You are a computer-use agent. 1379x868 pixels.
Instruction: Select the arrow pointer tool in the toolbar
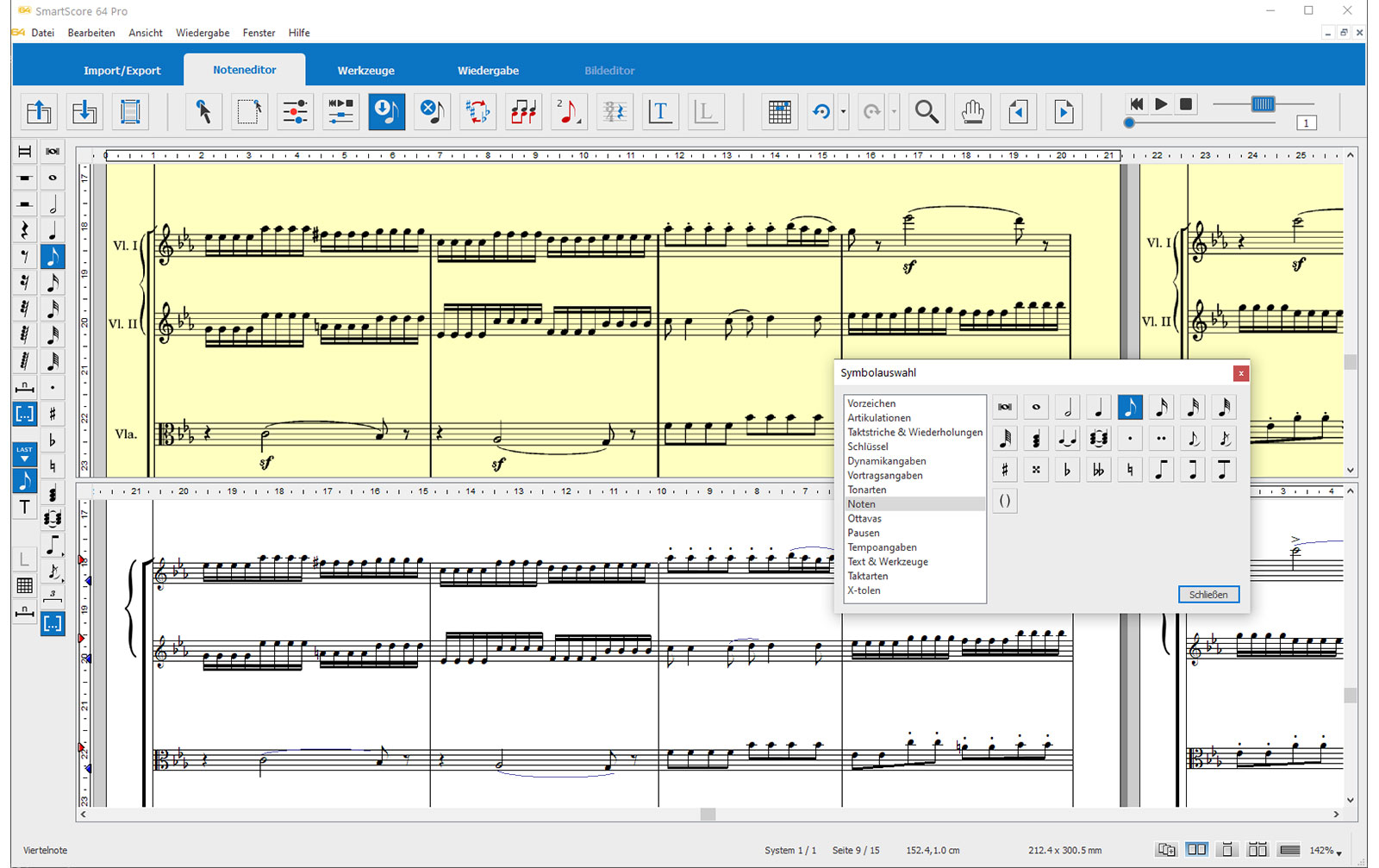pos(204,112)
